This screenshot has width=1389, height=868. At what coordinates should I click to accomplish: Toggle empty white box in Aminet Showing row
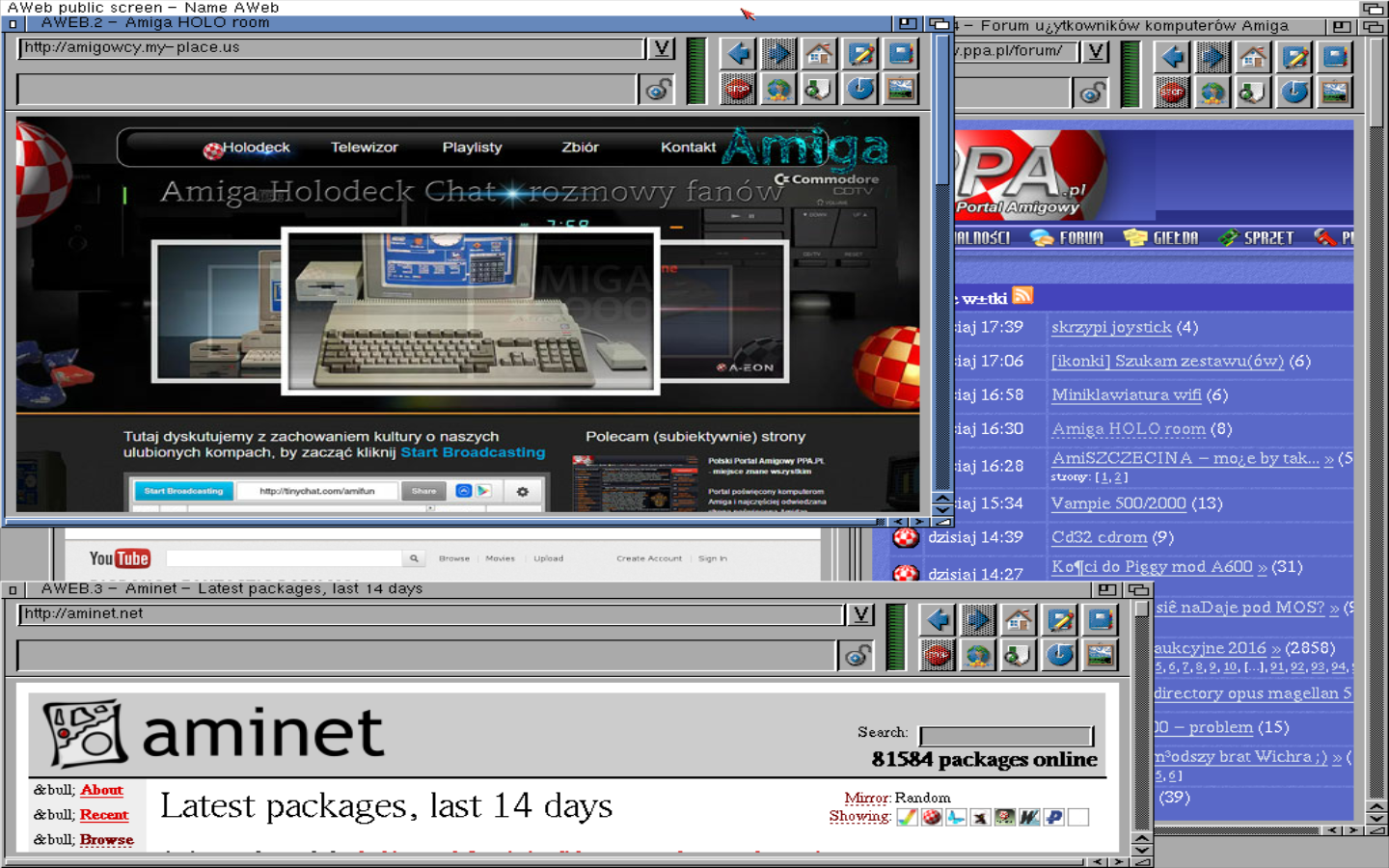tap(1078, 817)
